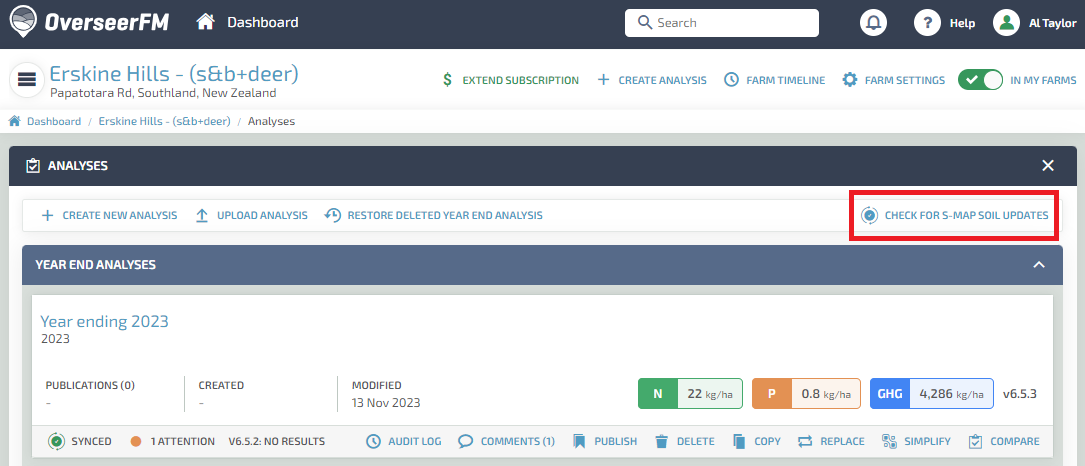
Task: Open Erskine Hills breadcrumb link
Action: (164, 121)
